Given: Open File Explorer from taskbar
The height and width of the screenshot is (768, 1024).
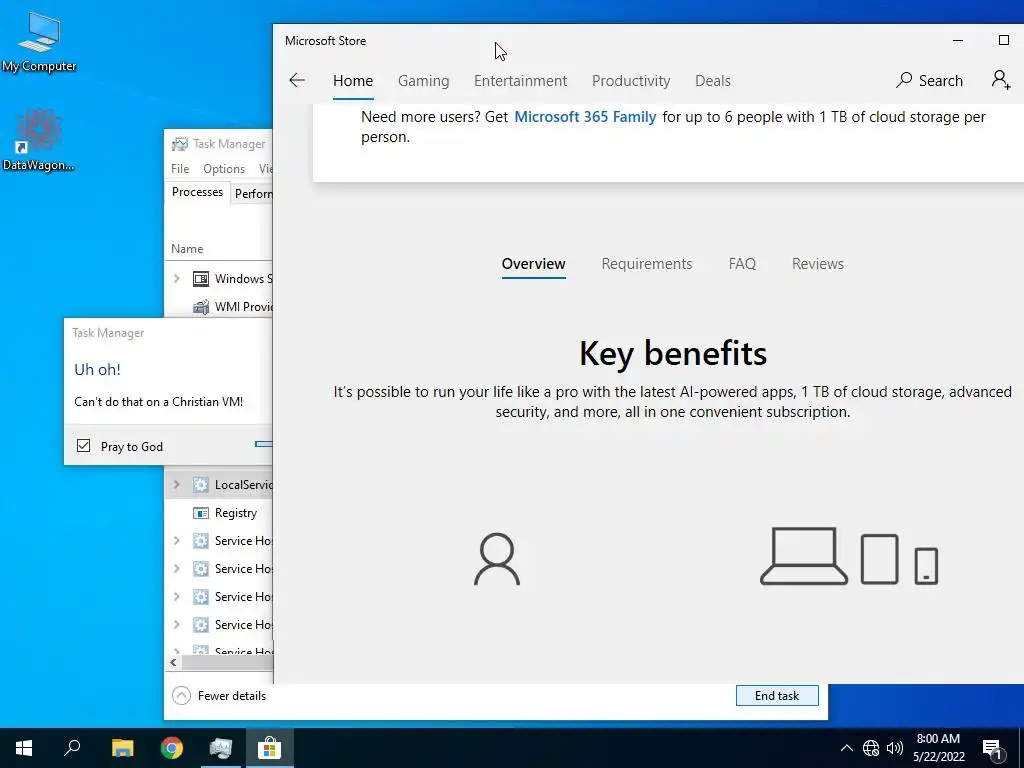Looking at the screenshot, I should (122, 748).
